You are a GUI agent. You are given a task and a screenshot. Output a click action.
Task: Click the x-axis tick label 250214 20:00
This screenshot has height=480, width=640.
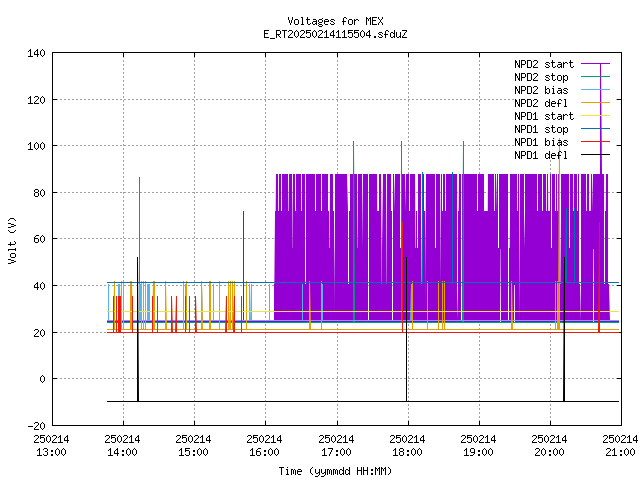coord(549,446)
